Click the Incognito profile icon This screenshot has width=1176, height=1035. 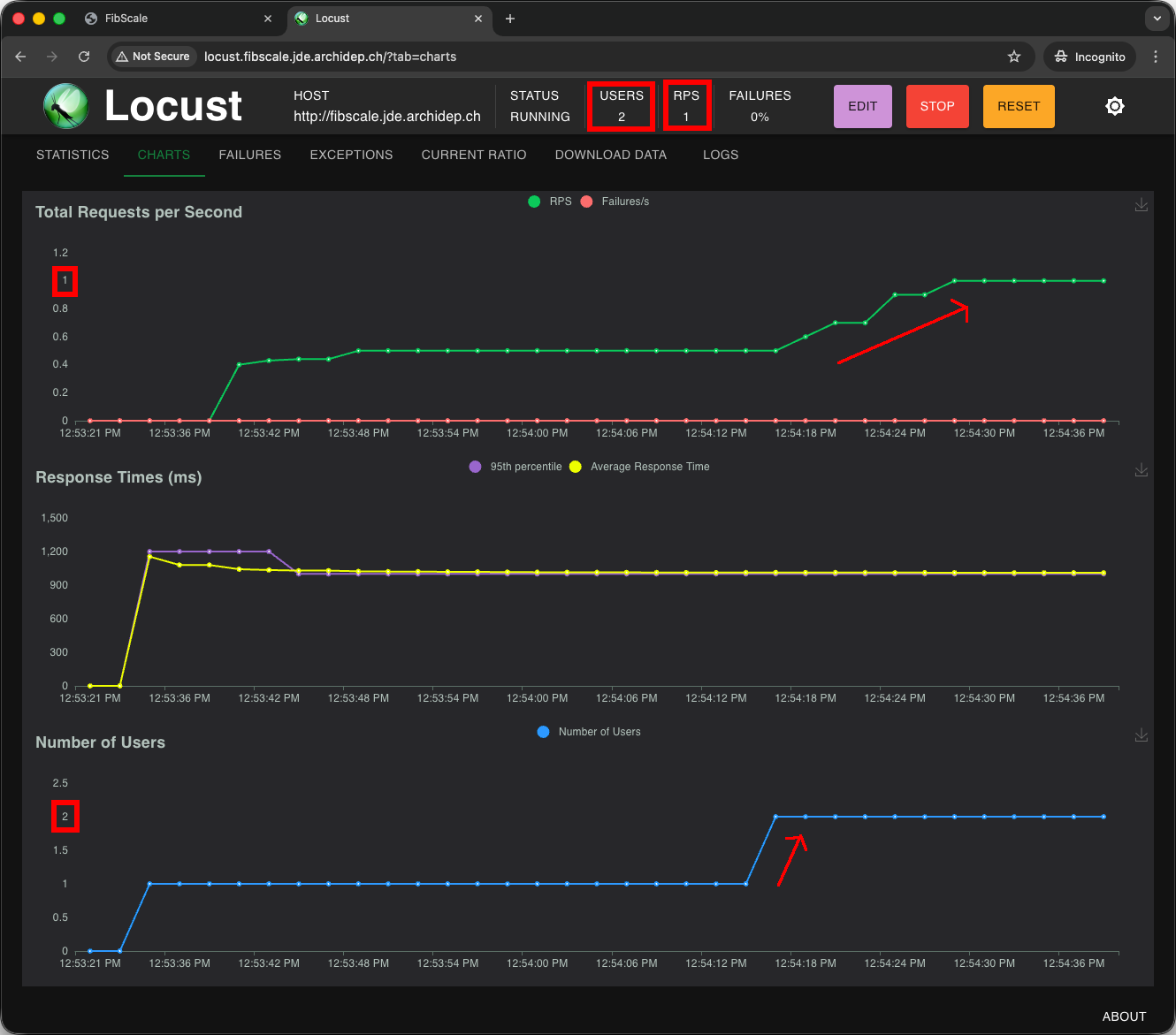tap(1089, 57)
